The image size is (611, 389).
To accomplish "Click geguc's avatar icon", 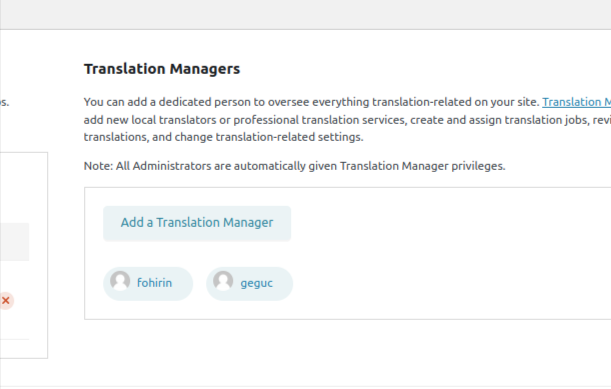I will pyautogui.click(x=223, y=281).
